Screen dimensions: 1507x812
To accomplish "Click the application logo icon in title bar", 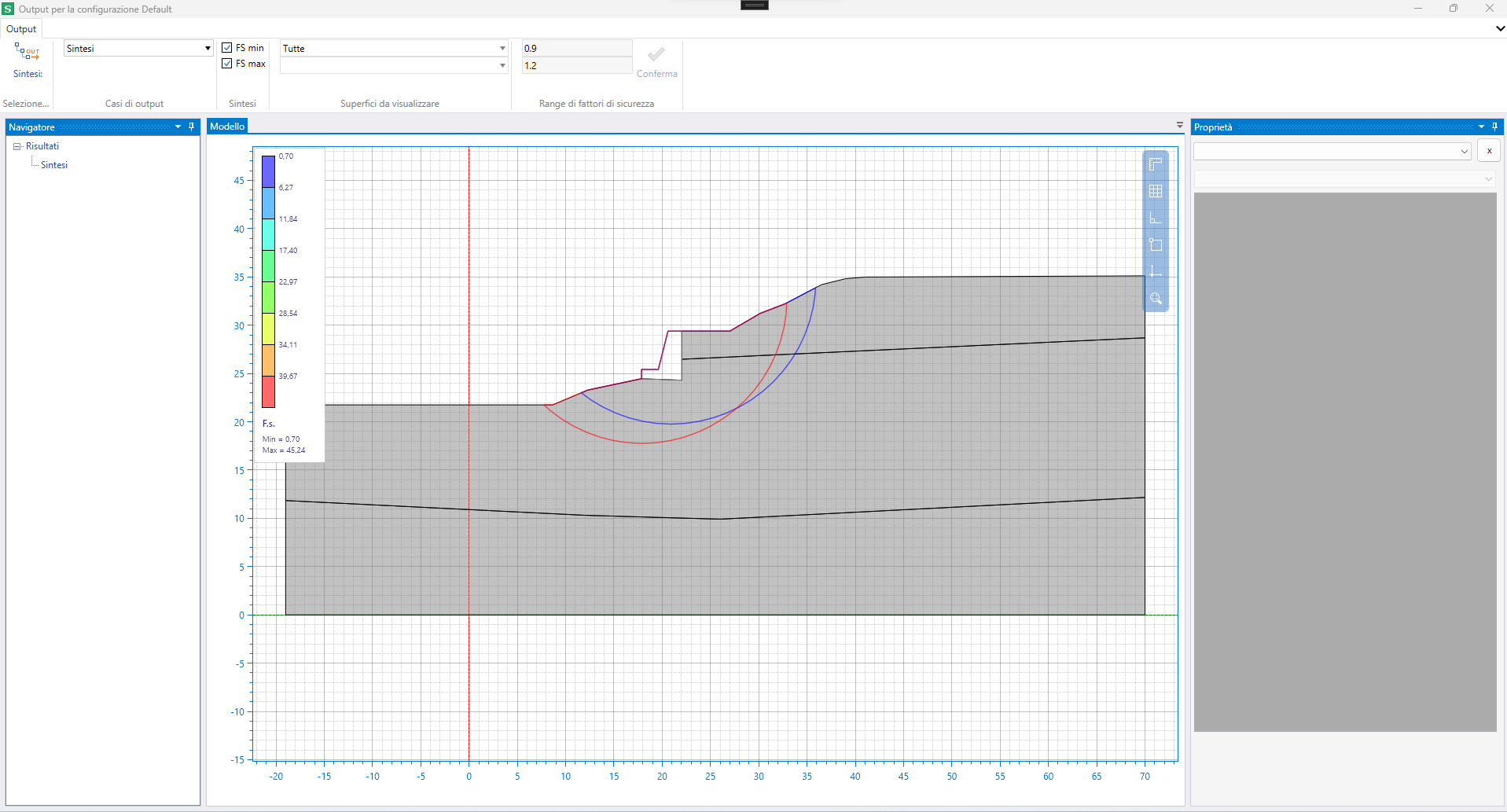I will (x=8, y=9).
